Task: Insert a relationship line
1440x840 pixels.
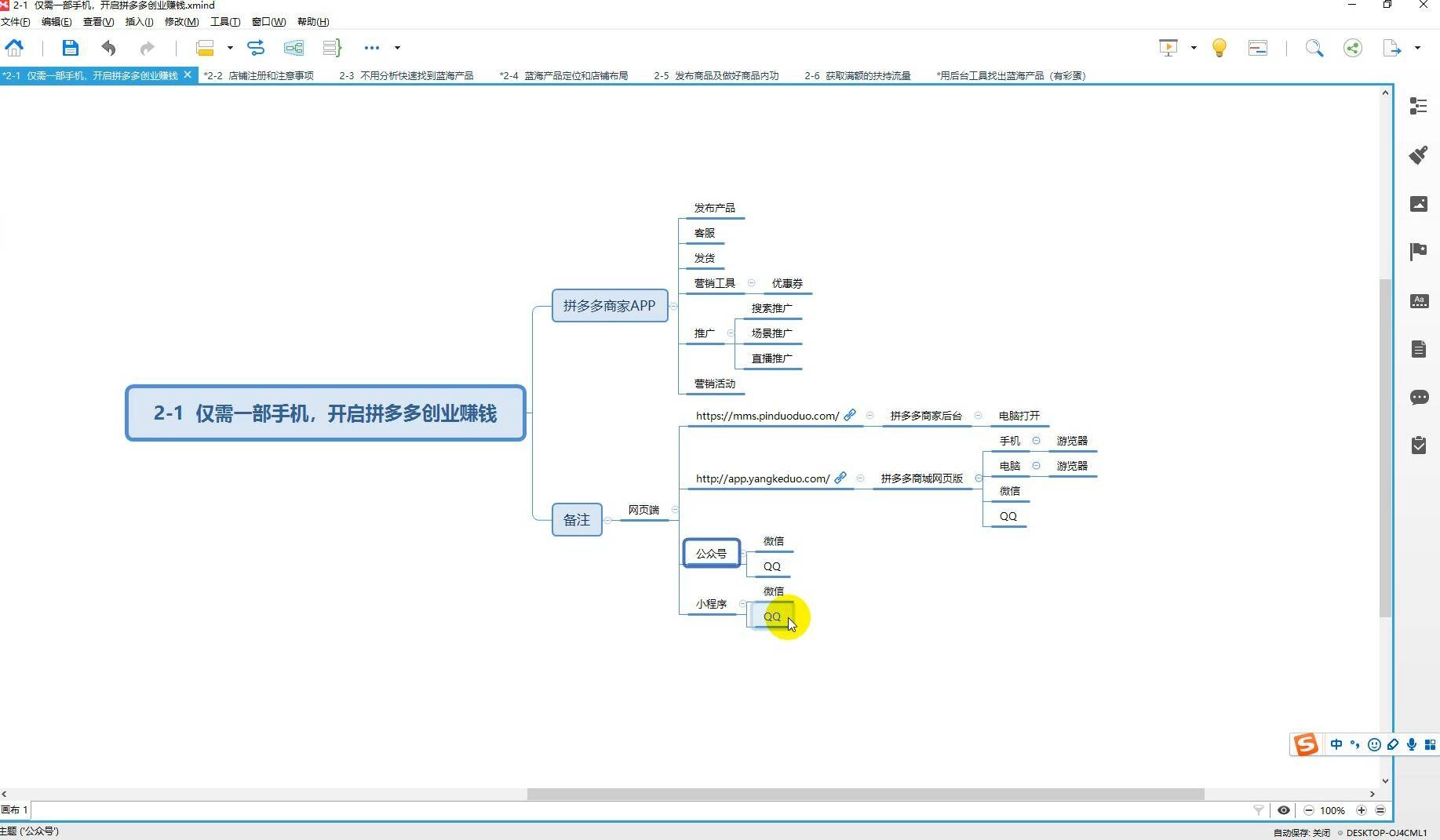Action: [x=256, y=48]
